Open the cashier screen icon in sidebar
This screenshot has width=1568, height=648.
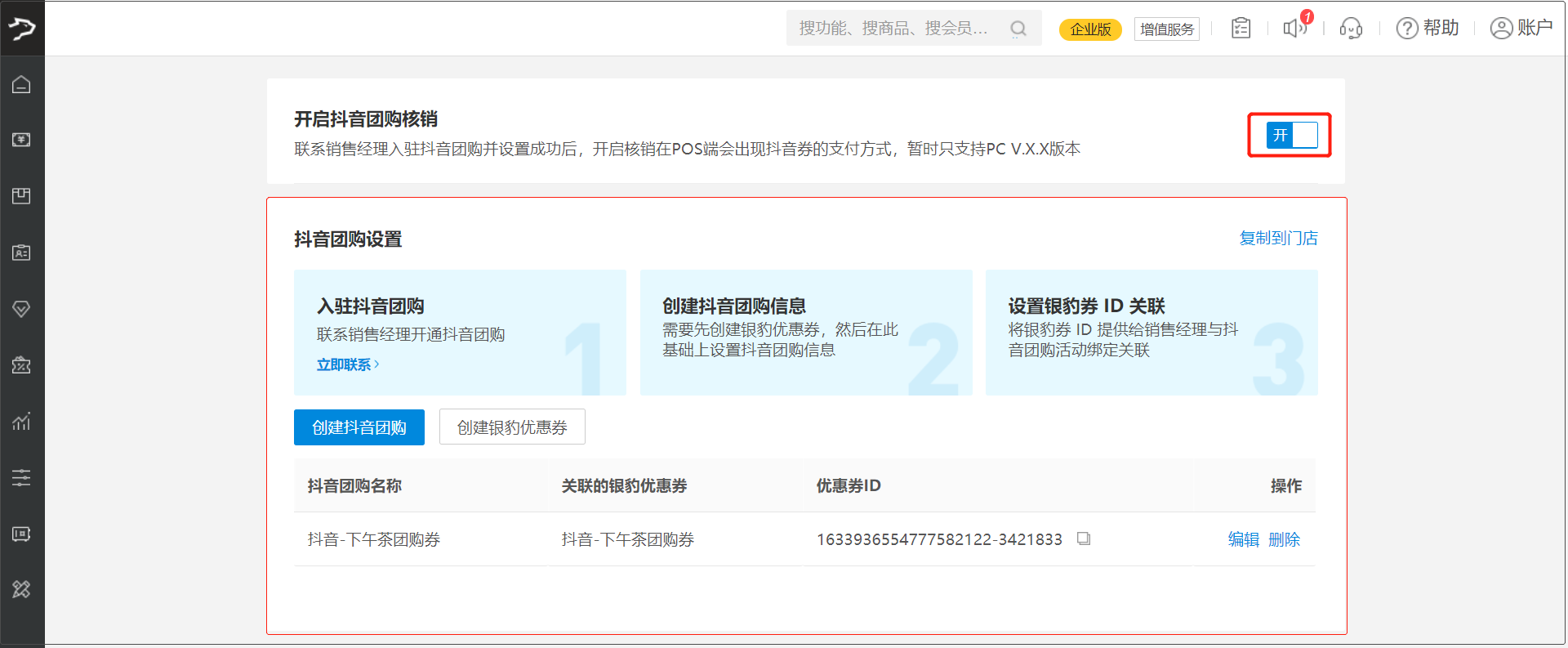pos(22,140)
